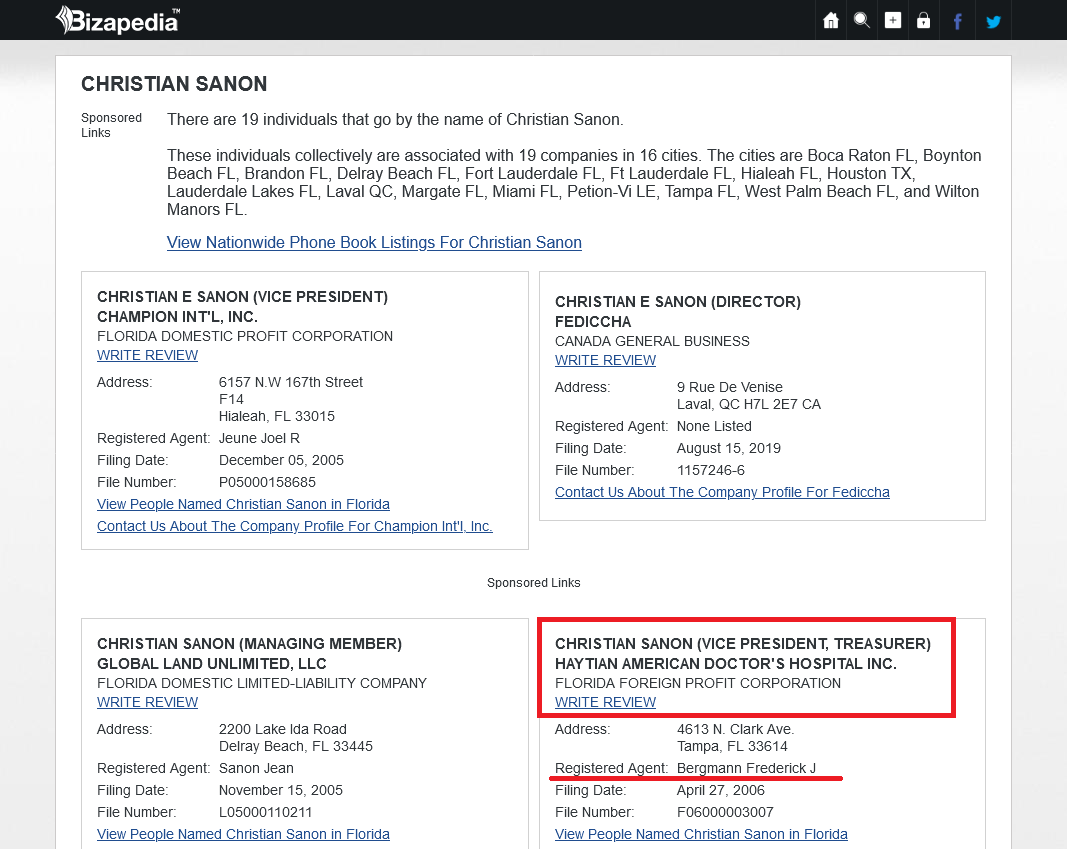View people link in Champion Int'l card
The width and height of the screenshot is (1067, 849).
click(244, 504)
